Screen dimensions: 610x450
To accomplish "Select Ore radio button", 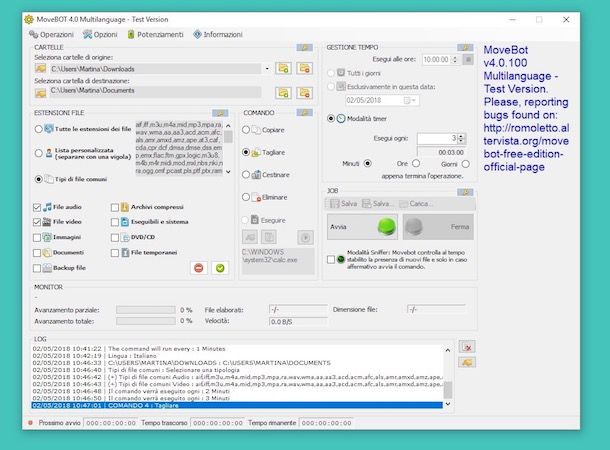I will coord(416,163).
